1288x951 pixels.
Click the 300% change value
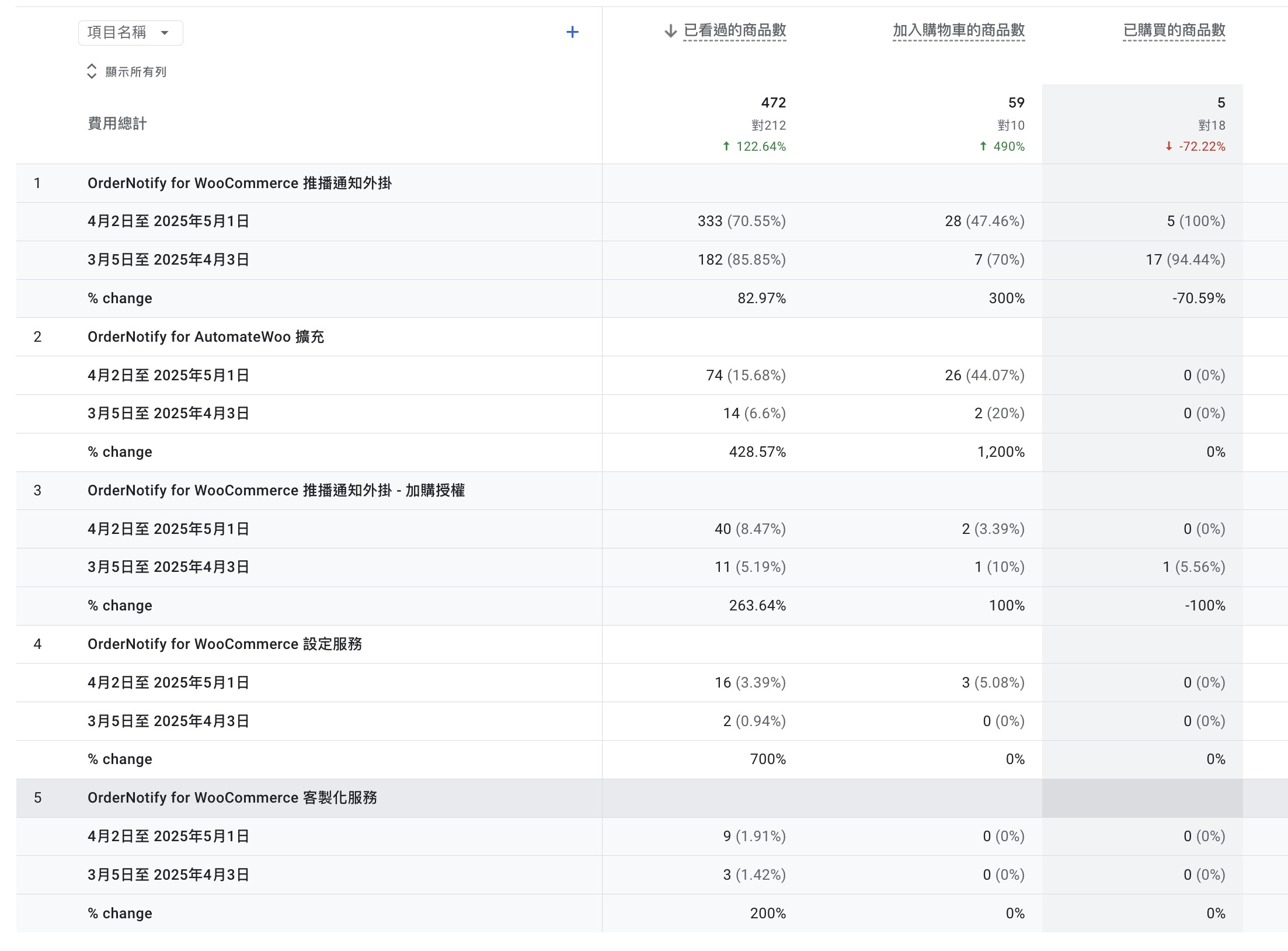pyautogui.click(x=1007, y=299)
